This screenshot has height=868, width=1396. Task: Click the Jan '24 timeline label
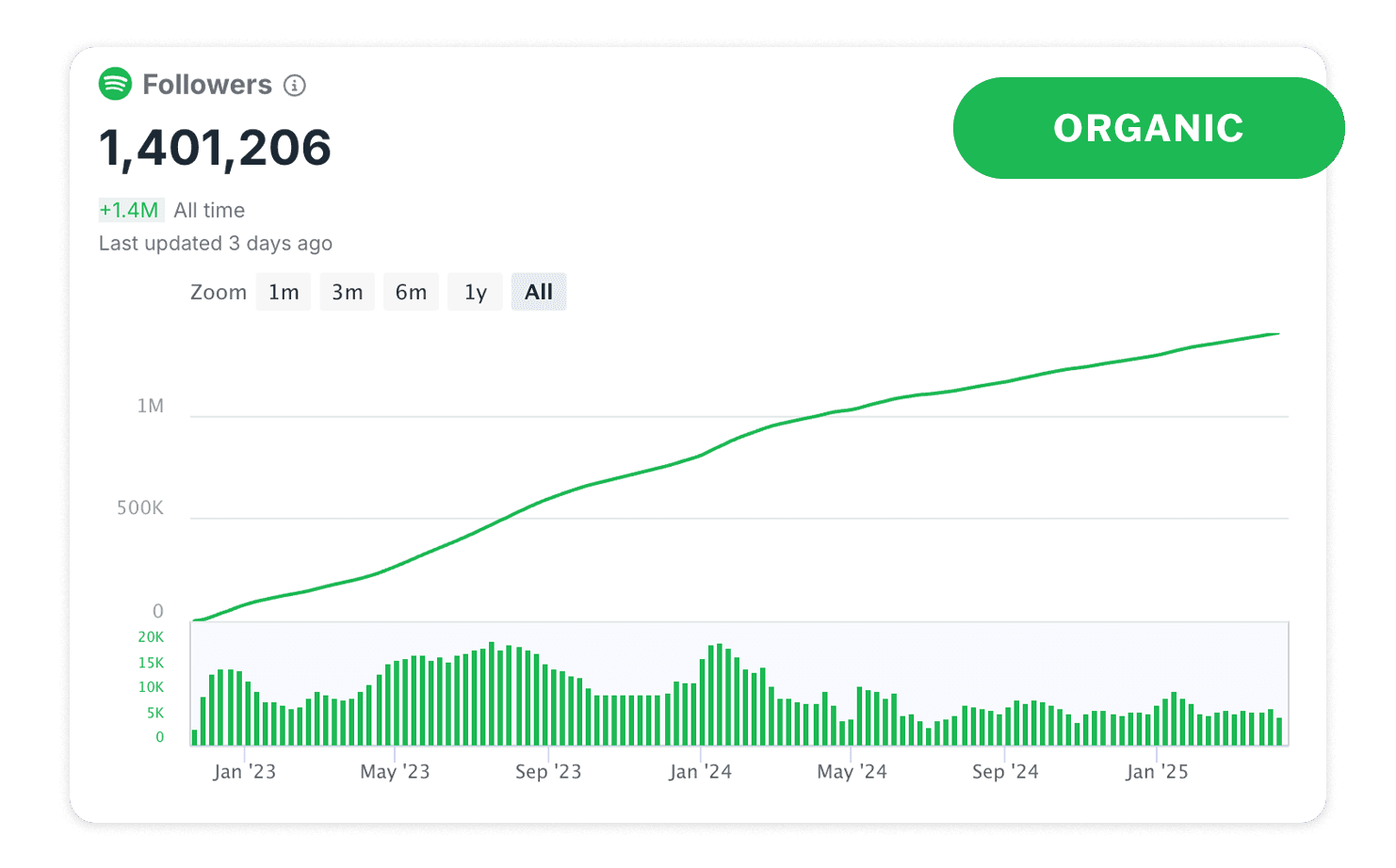[x=700, y=772]
